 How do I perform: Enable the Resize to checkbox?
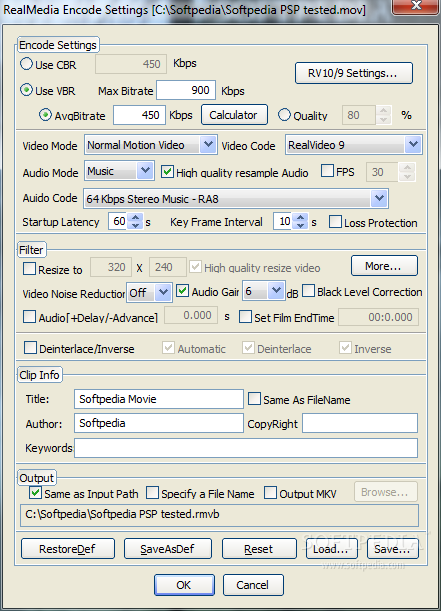(29, 268)
